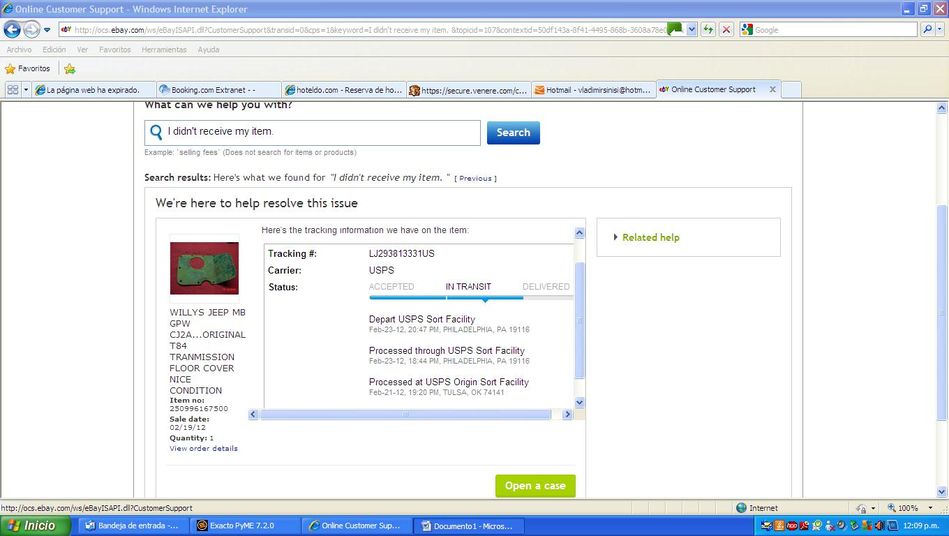Image resolution: width=949 pixels, height=536 pixels.
Task: Click the Refresh page icon
Action: pos(708,30)
